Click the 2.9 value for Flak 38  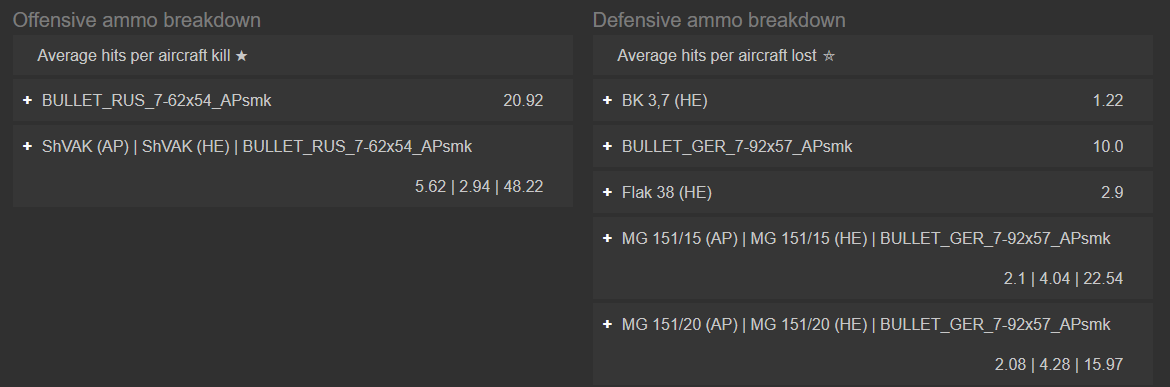(1112, 193)
